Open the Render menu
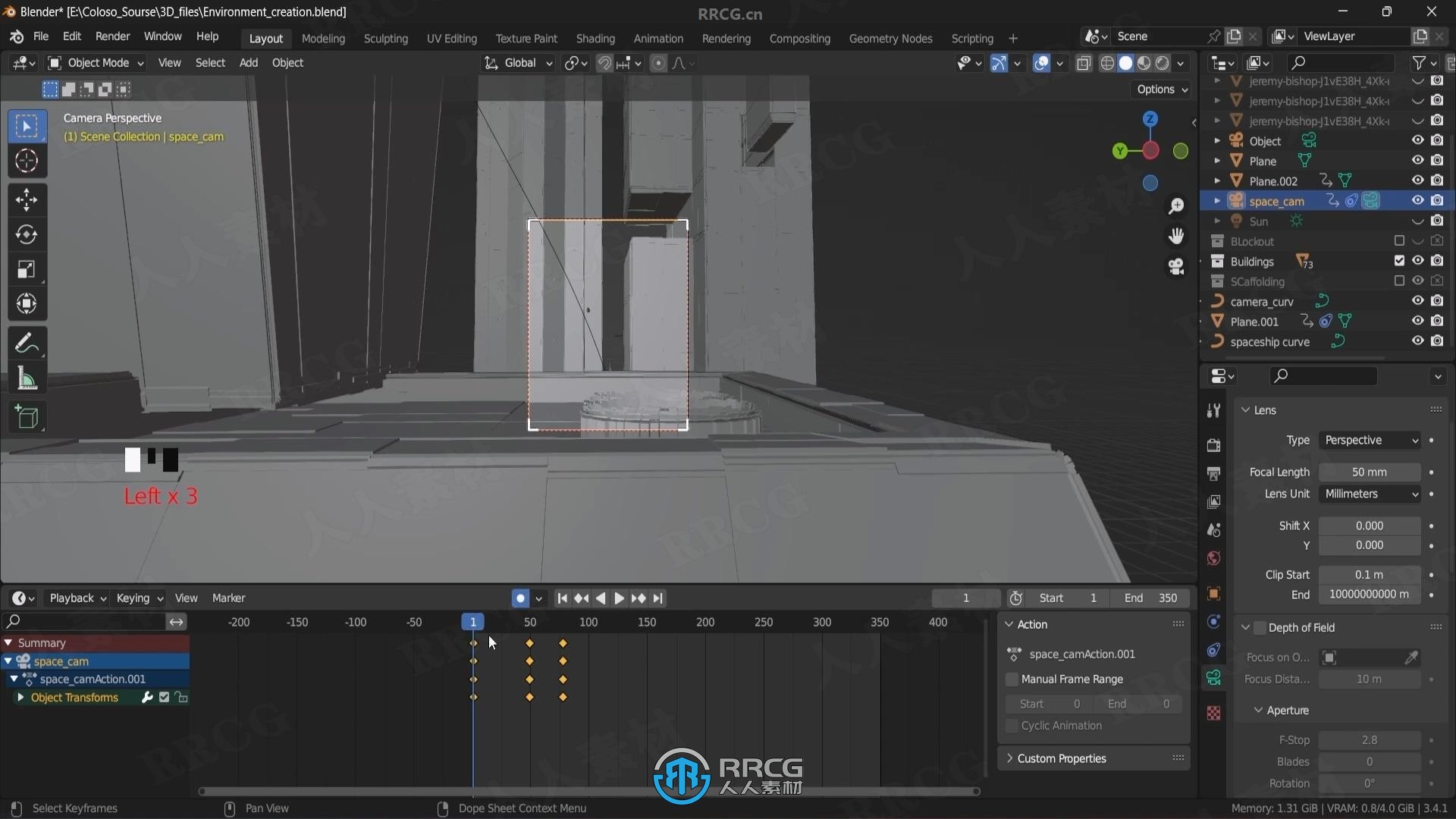Viewport: 1456px width, 819px height. [x=112, y=36]
